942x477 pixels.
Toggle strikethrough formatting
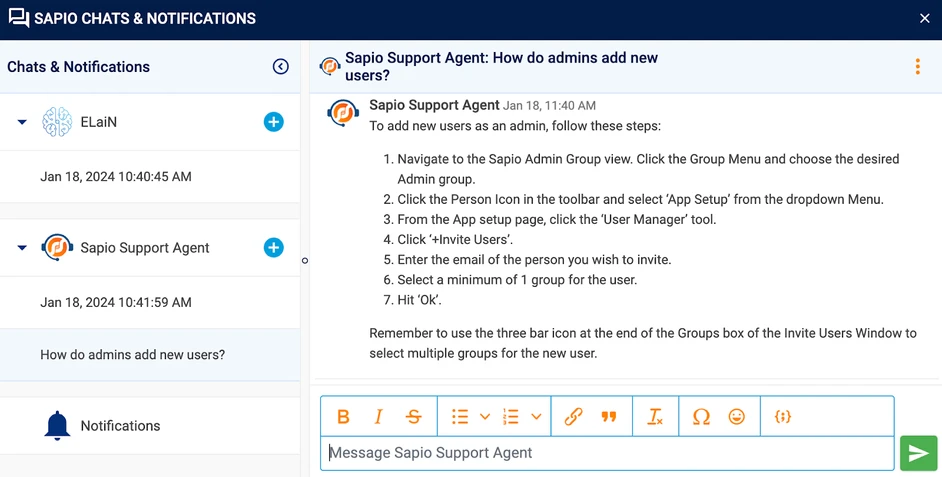point(413,417)
